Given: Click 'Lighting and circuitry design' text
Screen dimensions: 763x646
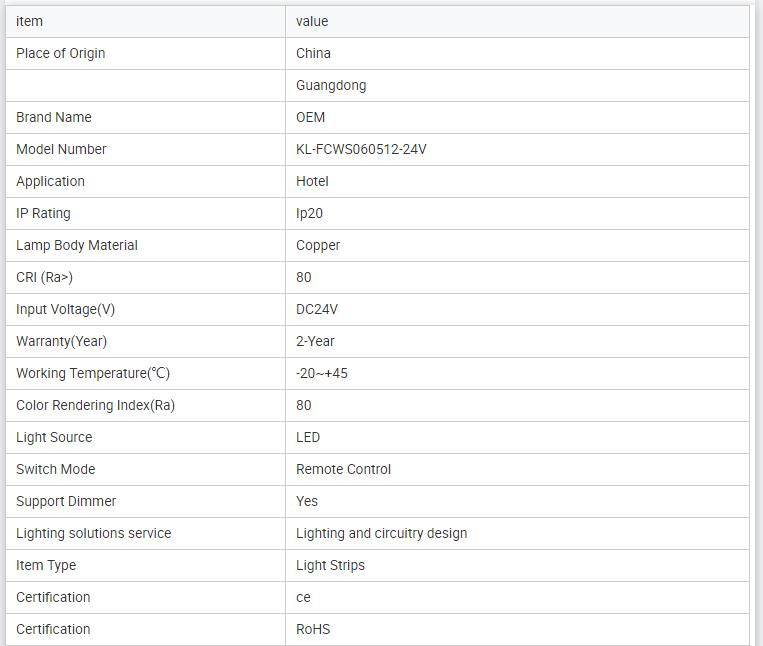Looking at the screenshot, I should coord(381,533).
